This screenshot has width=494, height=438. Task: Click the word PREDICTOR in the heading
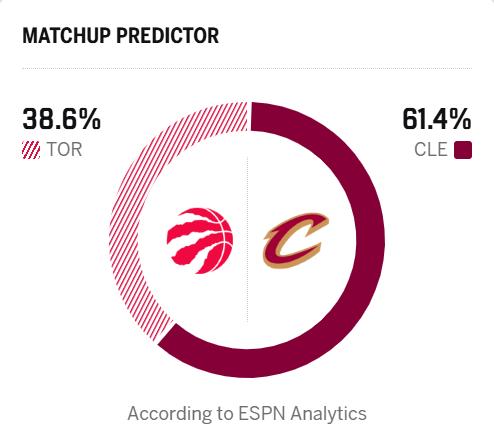(x=168, y=35)
